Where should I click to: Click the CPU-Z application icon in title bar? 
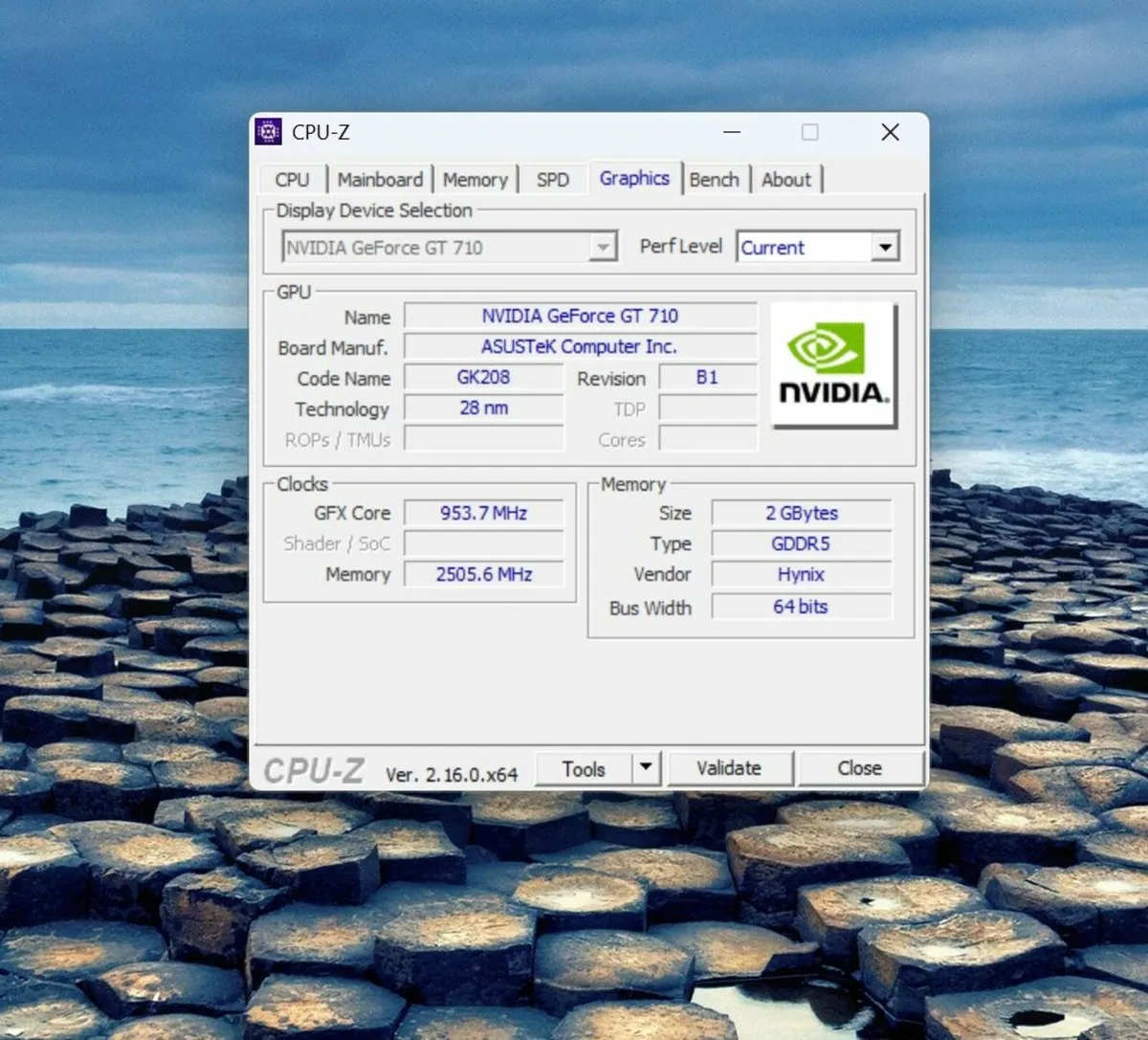pyautogui.click(x=268, y=131)
